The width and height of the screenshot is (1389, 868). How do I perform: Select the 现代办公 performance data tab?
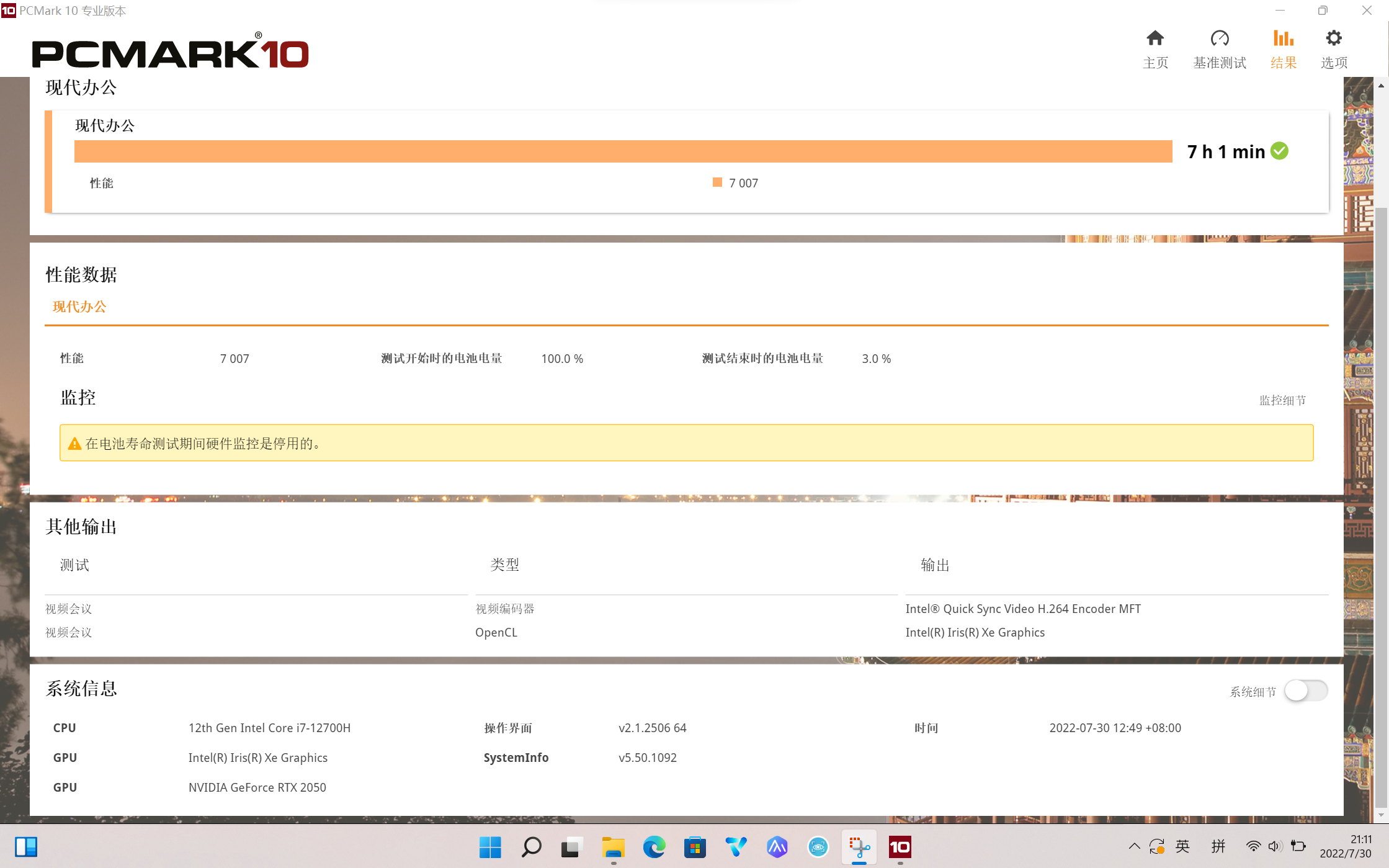tap(79, 306)
